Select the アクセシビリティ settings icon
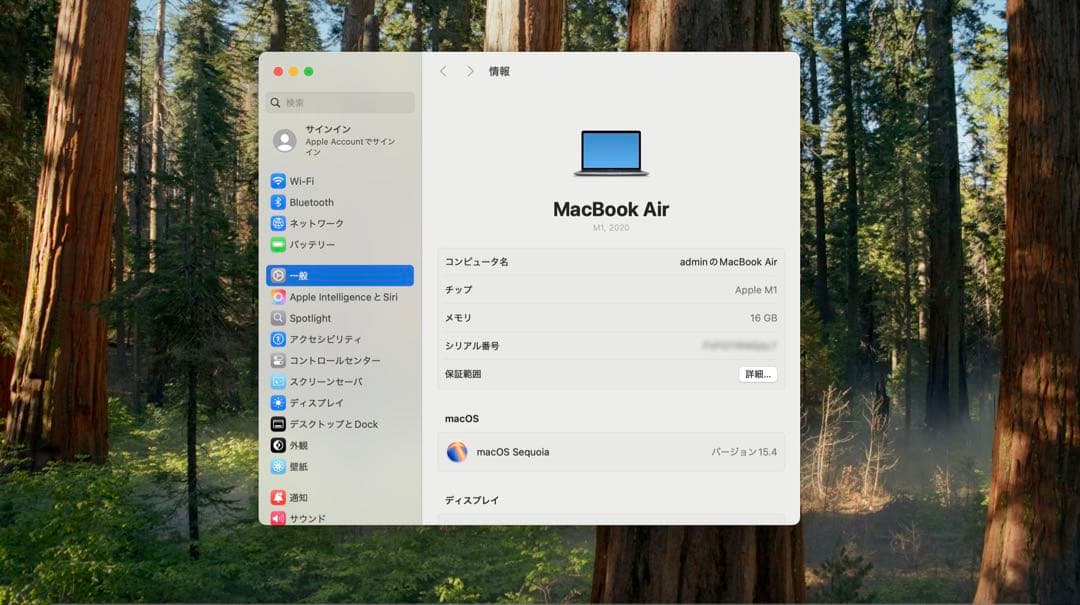The image size is (1080, 605). (281, 339)
